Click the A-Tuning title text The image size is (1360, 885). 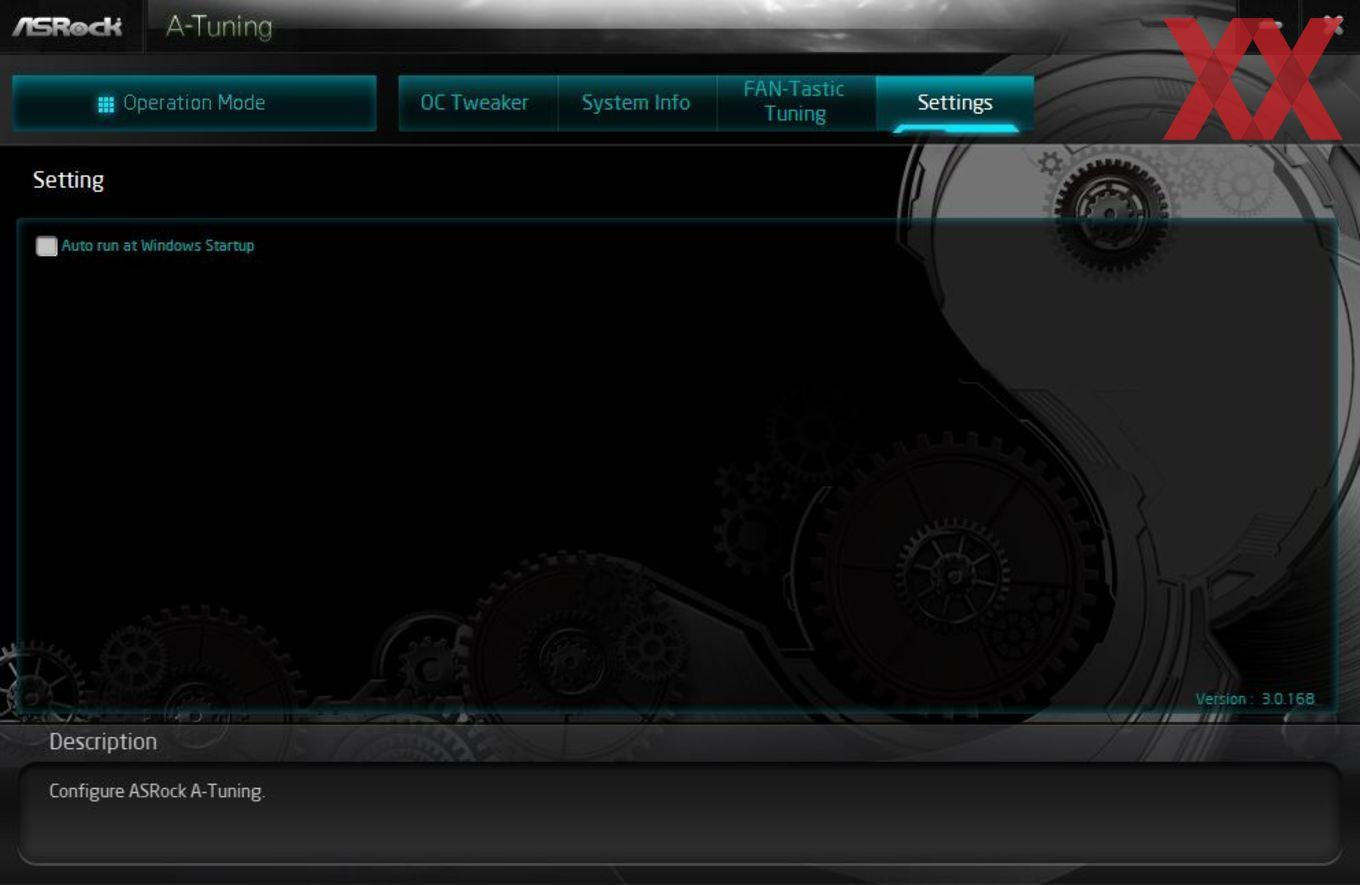219,27
